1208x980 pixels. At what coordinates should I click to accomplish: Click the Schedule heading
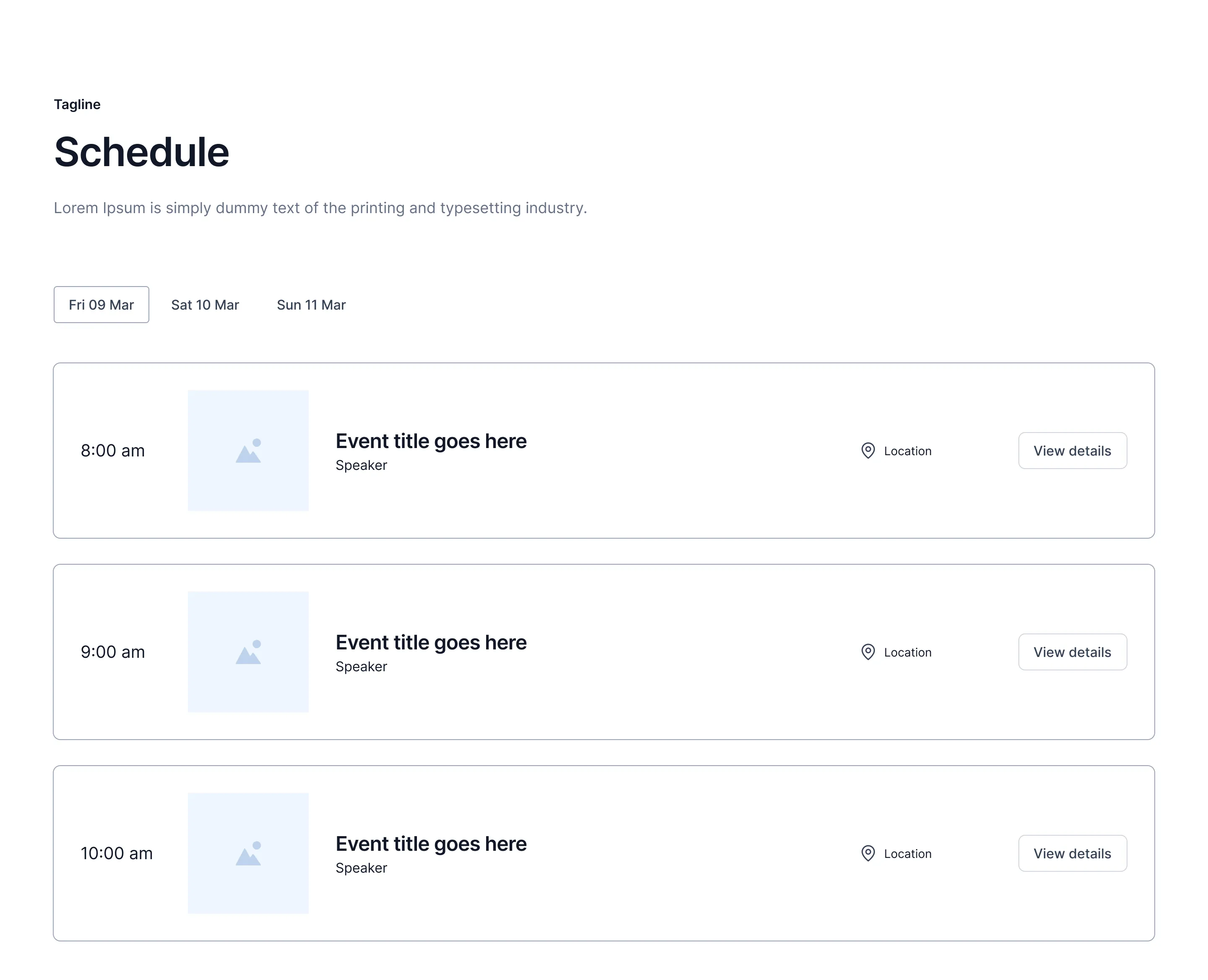142,152
